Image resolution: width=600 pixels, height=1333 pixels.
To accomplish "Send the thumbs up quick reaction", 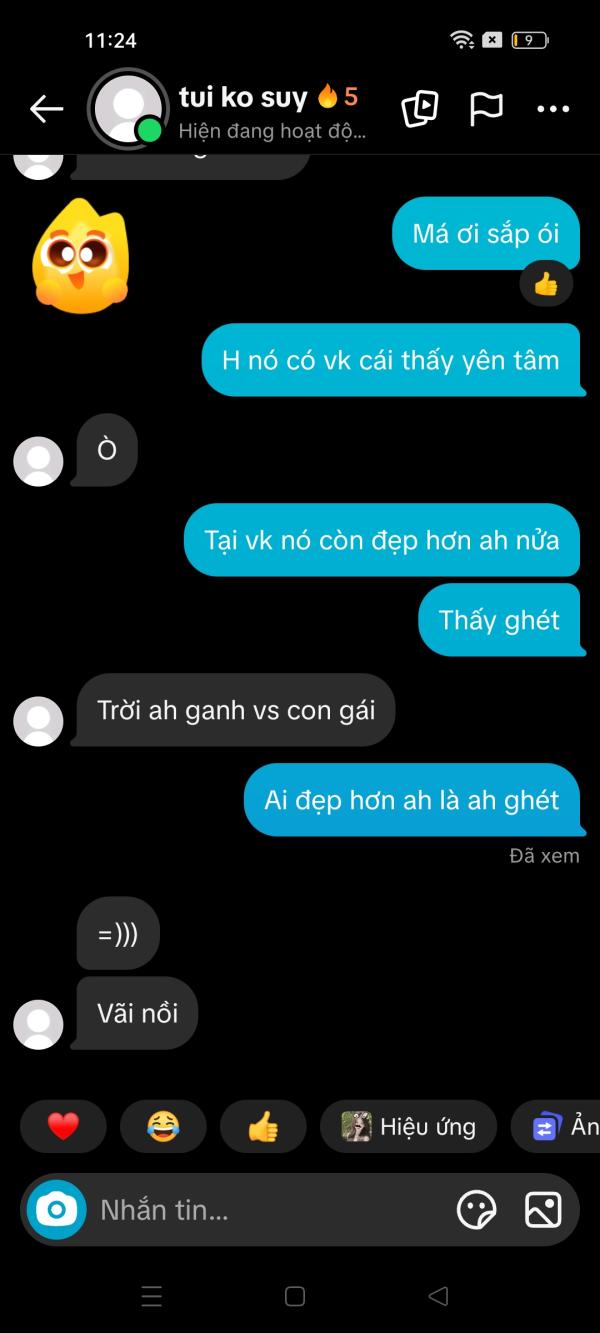I will tap(263, 1127).
